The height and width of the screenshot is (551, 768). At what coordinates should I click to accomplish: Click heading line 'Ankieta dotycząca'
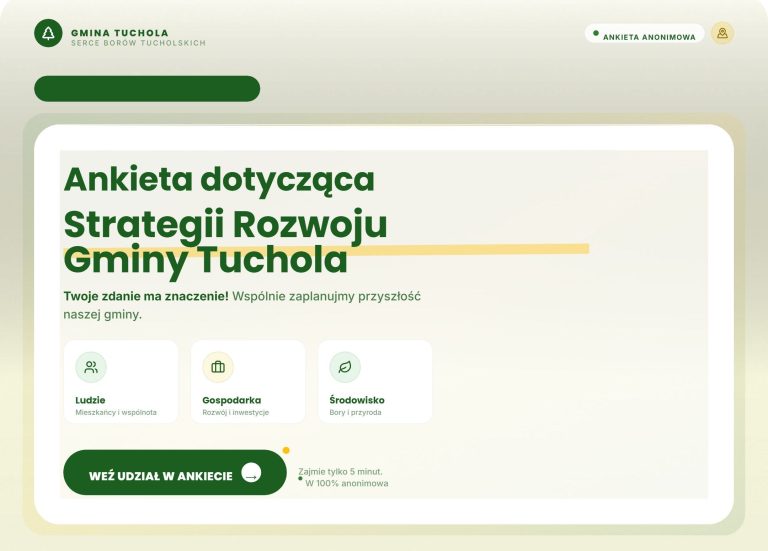[219, 180]
